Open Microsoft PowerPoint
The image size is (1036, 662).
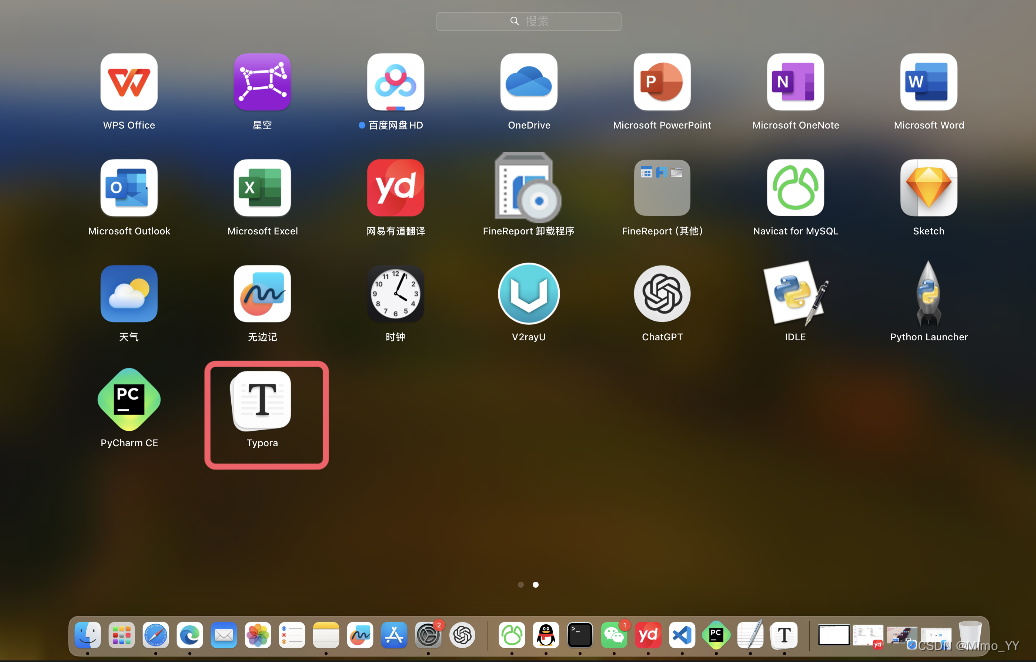pos(662,82)
